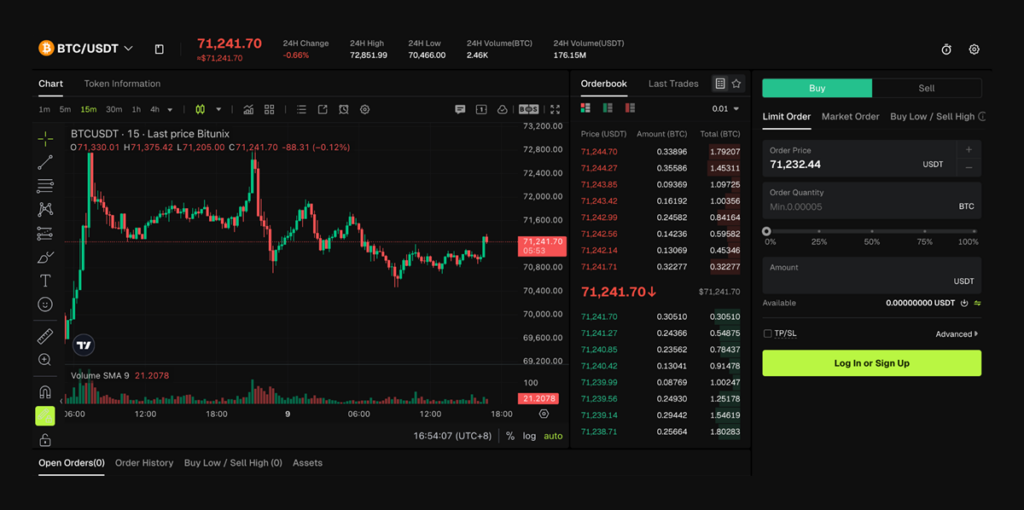
Task: Toggle lock all drawings icon
Action: coord(45,440)
